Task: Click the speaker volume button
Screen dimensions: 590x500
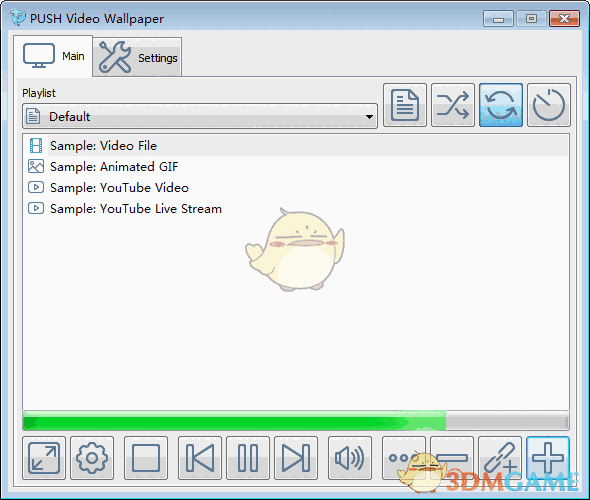Action: point(350,458)
